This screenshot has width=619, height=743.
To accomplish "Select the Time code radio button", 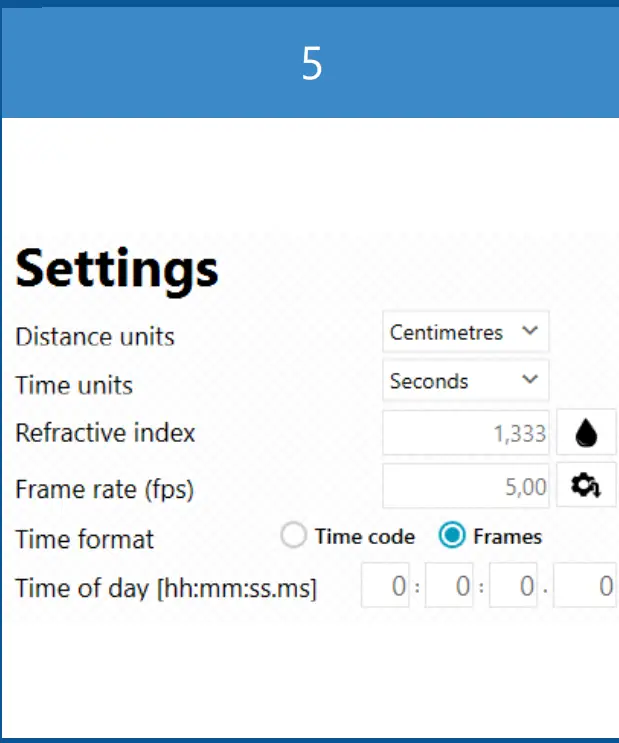I will pyautogui.click(x=294, y=537).
